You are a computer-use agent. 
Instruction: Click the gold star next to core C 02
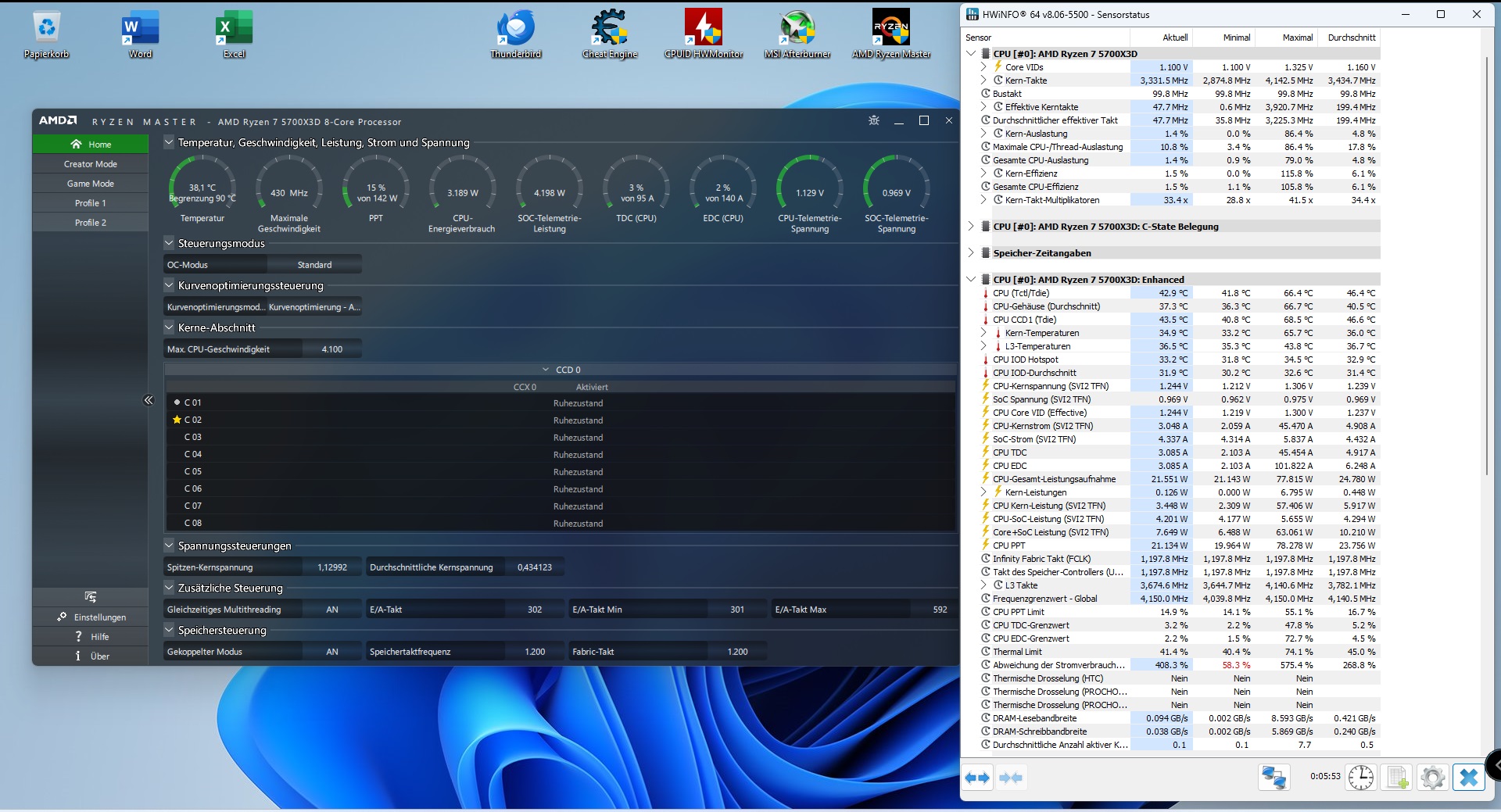tap(177, 420)
